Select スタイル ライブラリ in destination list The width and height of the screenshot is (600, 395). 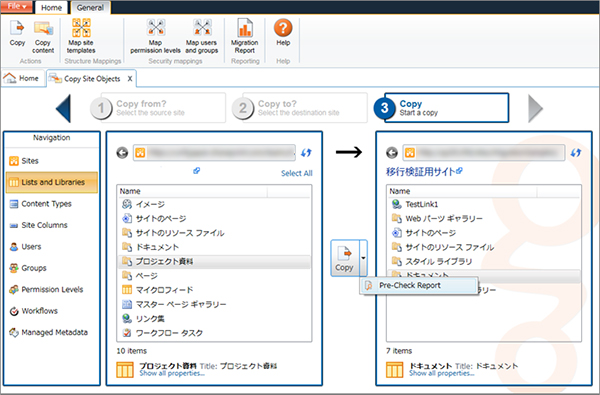pos(484,261)
